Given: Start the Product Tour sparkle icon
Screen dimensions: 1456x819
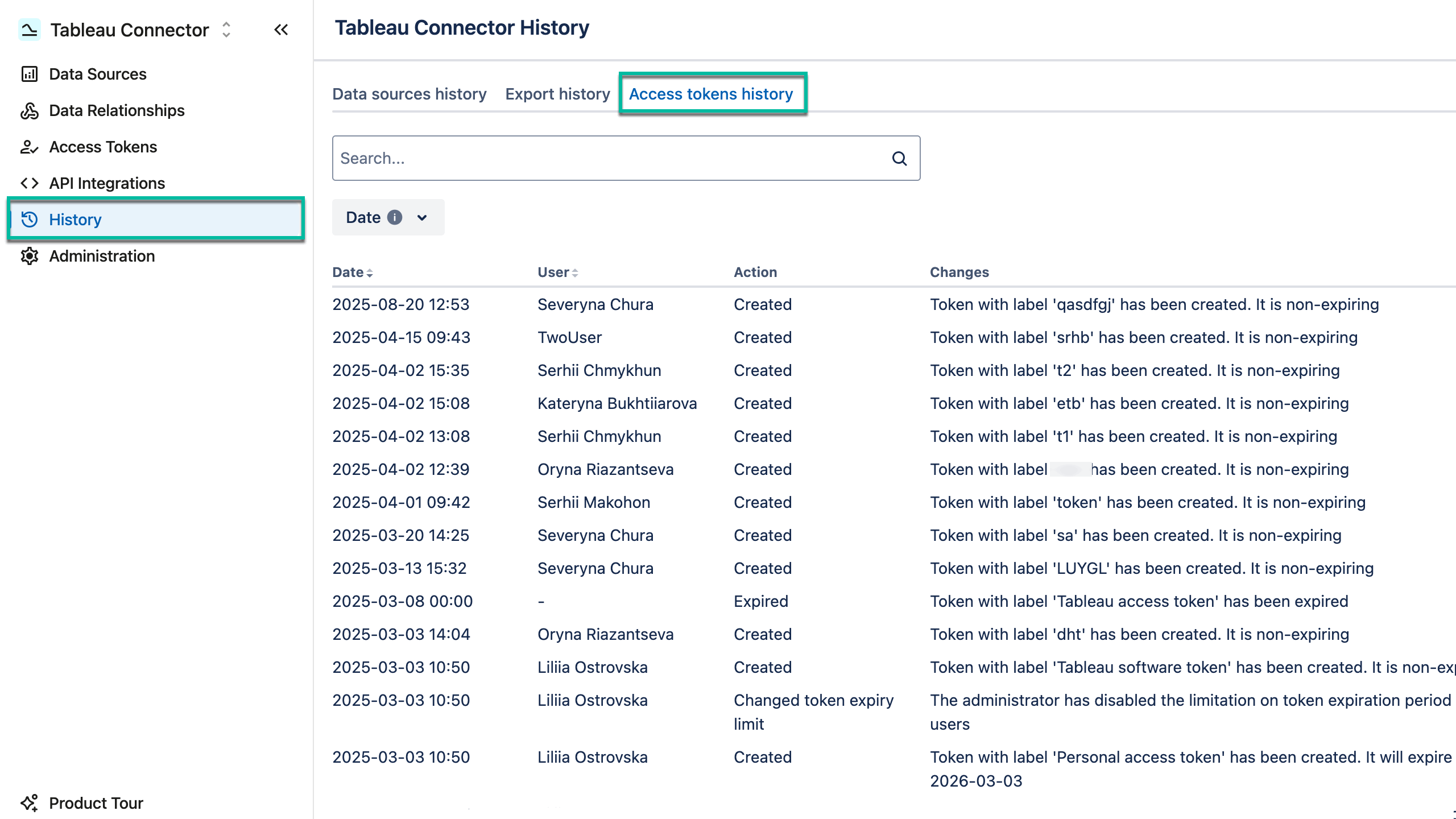Looking at the screenshot, I should click(30, 803).
